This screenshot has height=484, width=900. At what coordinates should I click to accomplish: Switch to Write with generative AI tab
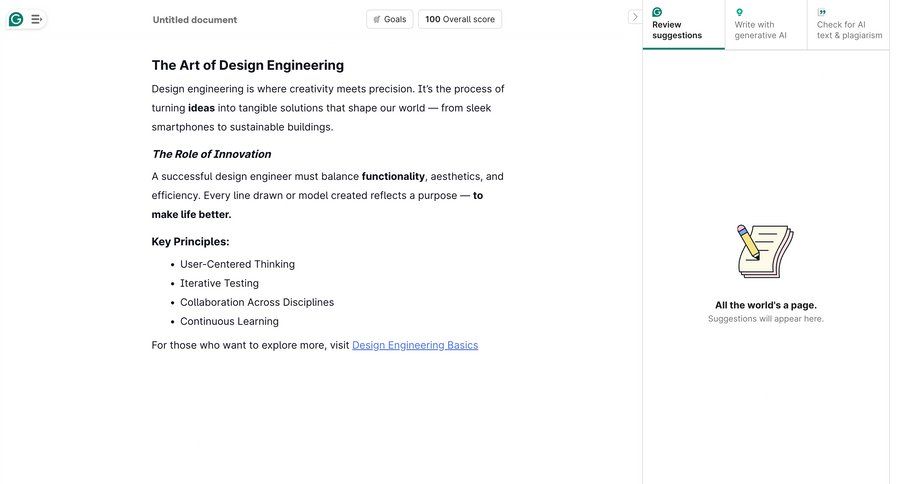click(x=766, y=25)
